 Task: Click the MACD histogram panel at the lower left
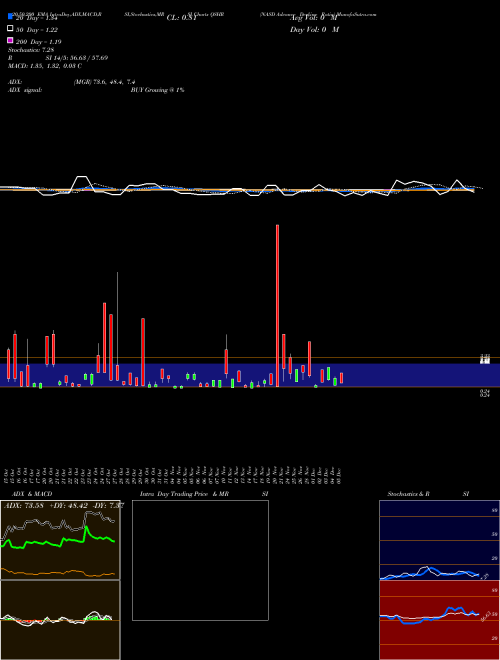pos(60,620)
